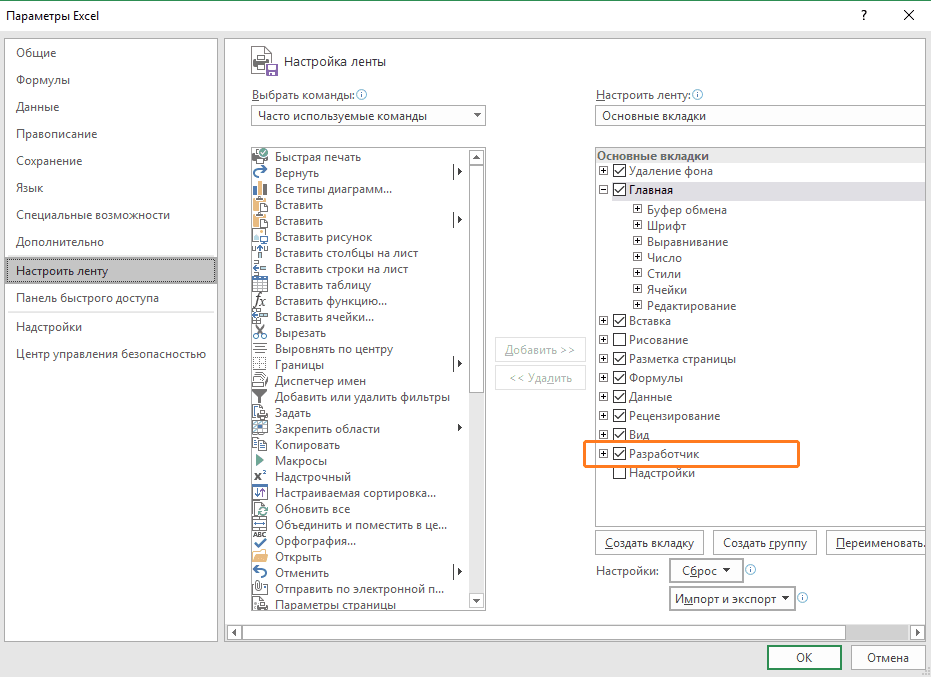Screen dimensions: 931x677
Task: Expand the Вставка tab tree node
Action: coord(603,321)
